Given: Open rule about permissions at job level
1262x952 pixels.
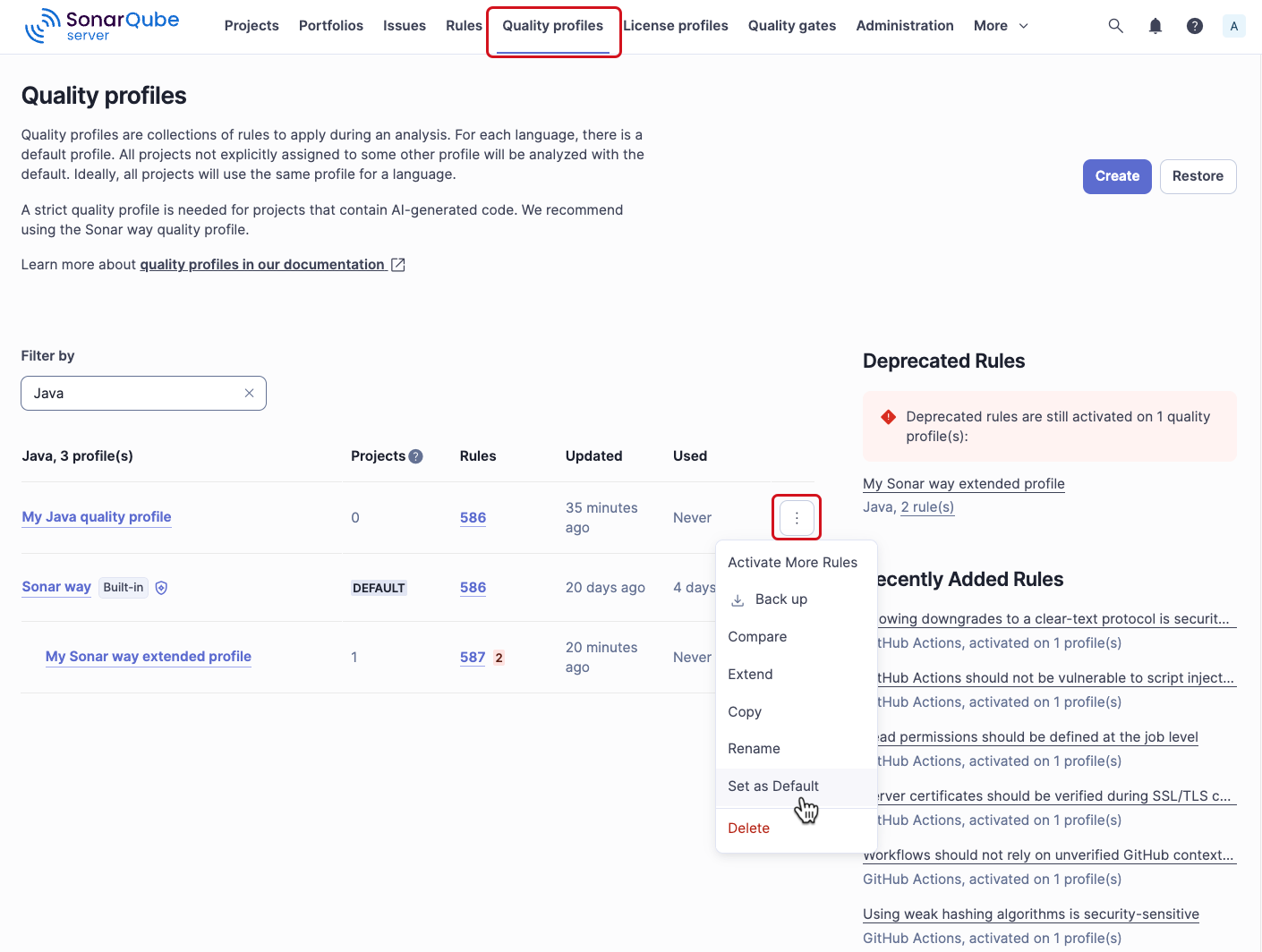Looking at the screenshot, I should [1038, 737].
